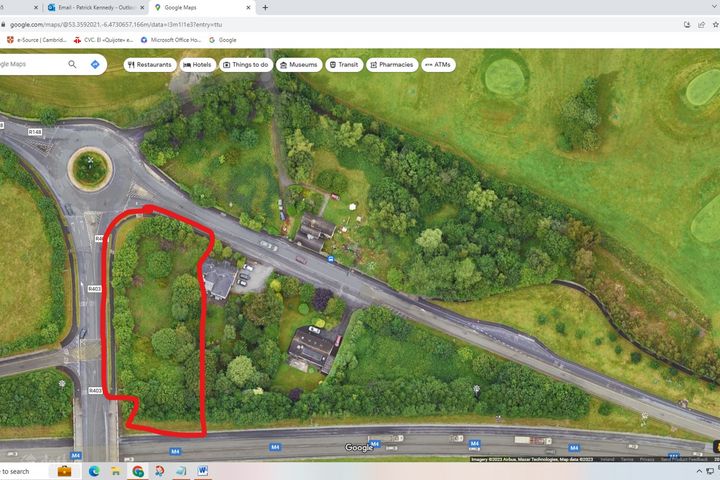Open directions with the blue arrow icon
The image size is (720, 480).
point(95,64)
